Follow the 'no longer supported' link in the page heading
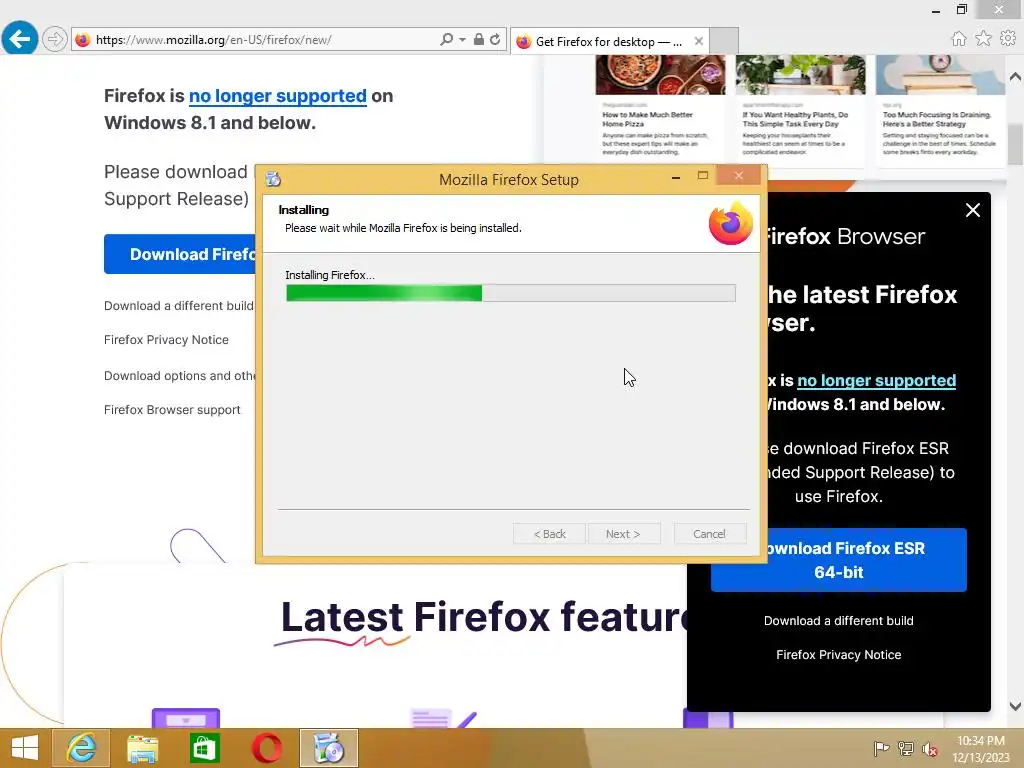The image size is (1024, 768). click(x=278, y=96)
